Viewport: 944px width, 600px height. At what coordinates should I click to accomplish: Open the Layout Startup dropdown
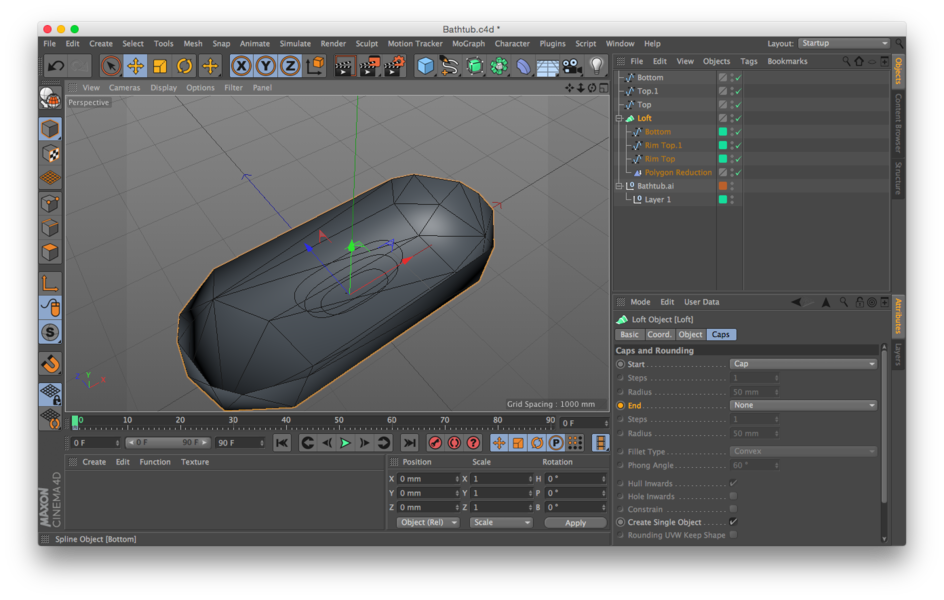click(x=843, y=43)
